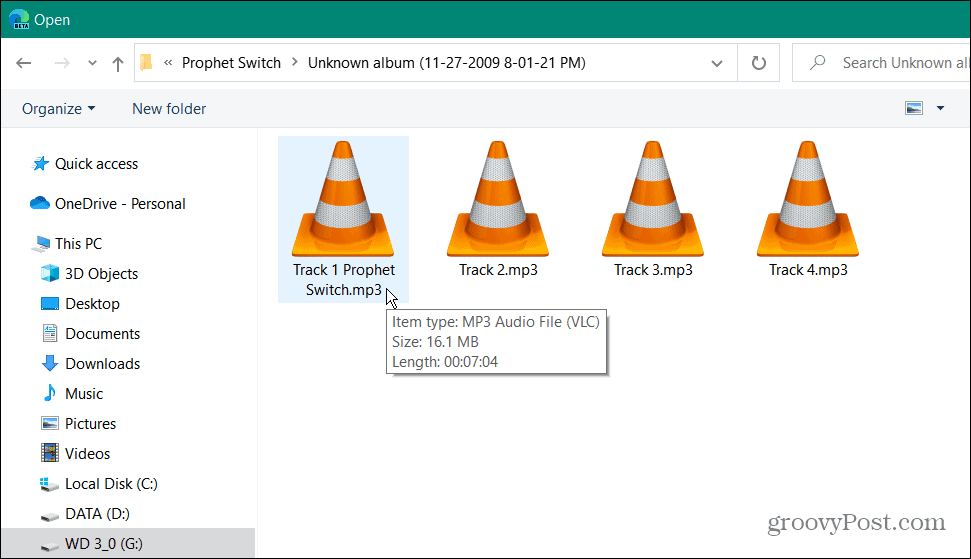Click the Local Disk (C:) drive icon
Image resolution: width=971 pixels, height=559 pixels.
click(50, 484)
